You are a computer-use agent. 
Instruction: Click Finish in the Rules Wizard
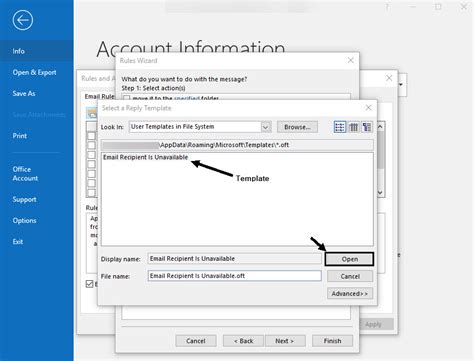pyautogui.click(x=332, y=341)
